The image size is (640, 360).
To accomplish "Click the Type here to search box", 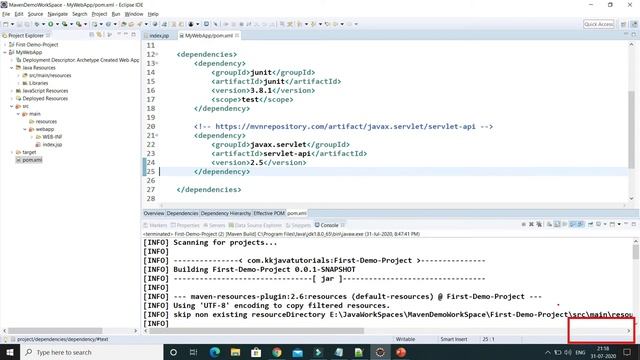I will pyautogui.click(x=91, y=352).
